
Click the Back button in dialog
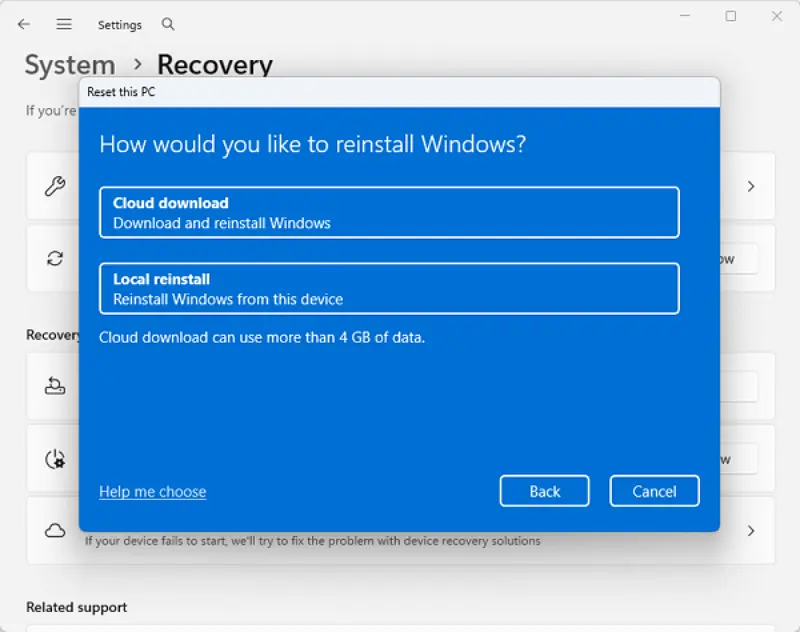click(x=544, y=491)
